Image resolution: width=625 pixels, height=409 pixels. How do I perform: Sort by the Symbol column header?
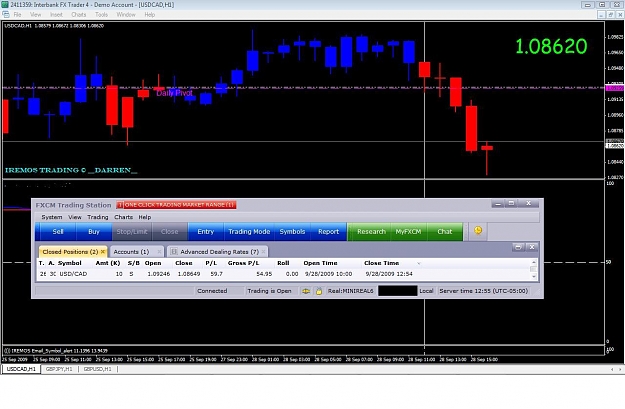(69, 263)
